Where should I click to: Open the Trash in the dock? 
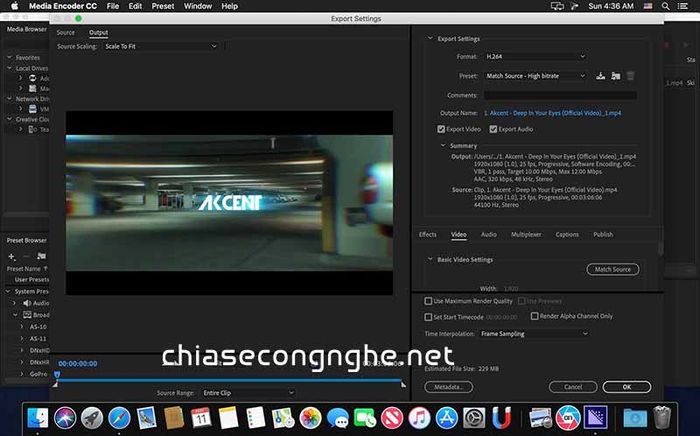[662, 417]
